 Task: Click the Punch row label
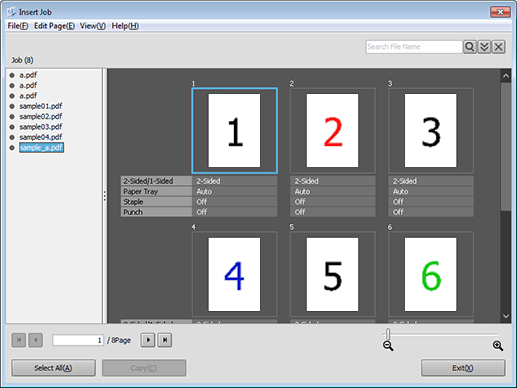coord(156,212)
